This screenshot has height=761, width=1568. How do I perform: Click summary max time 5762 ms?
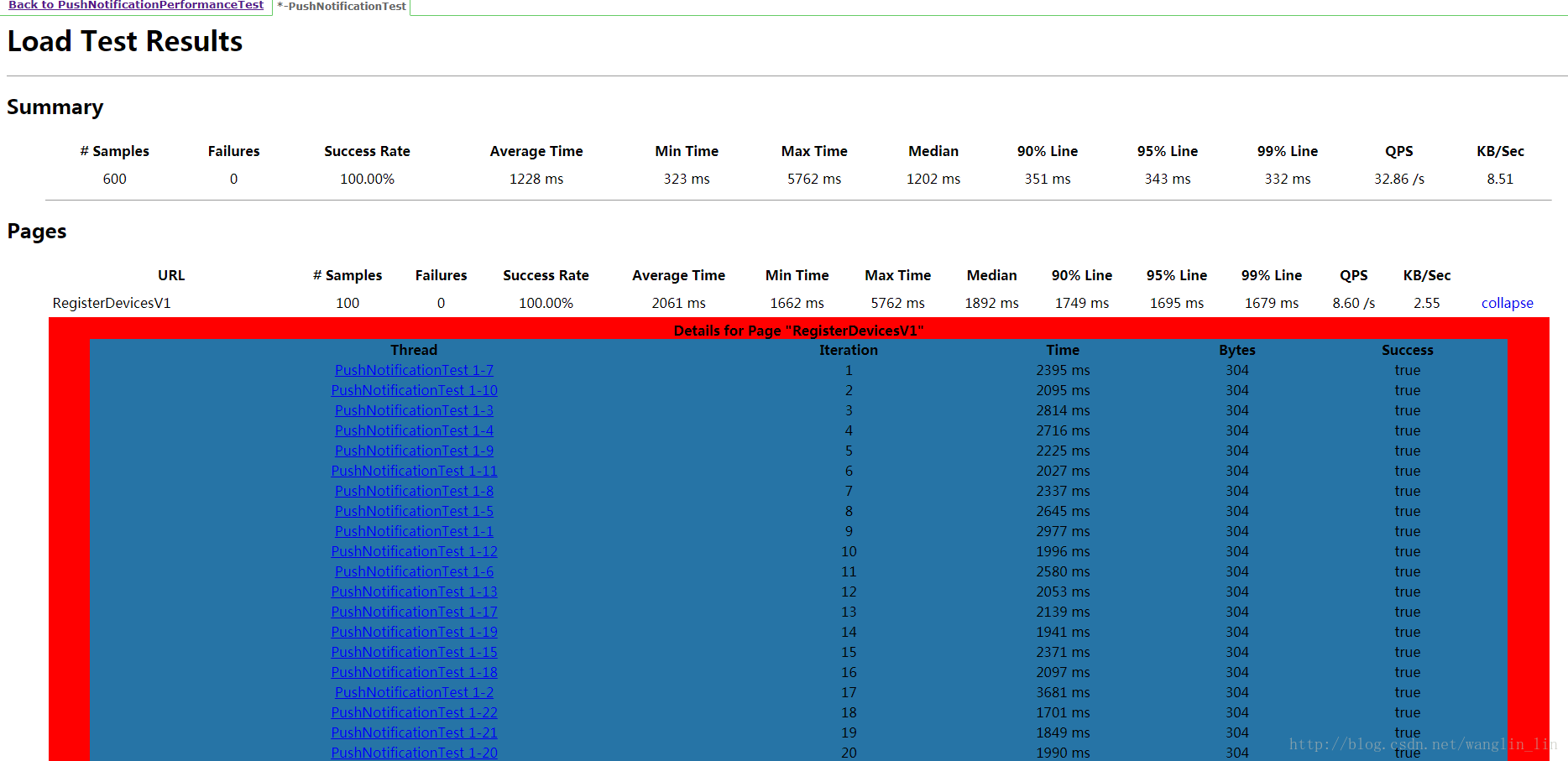pos(814,179)
